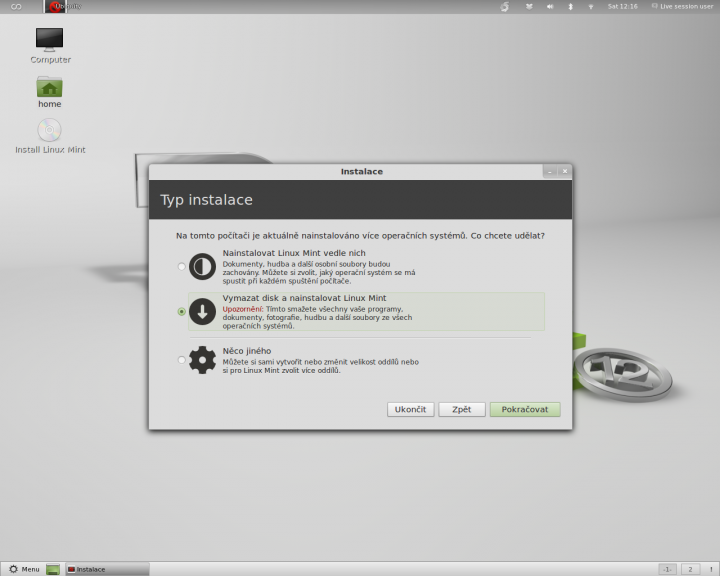Click the question text 'Co chcete udělat?'
720x576 pixels.
(x=507, y=236)
